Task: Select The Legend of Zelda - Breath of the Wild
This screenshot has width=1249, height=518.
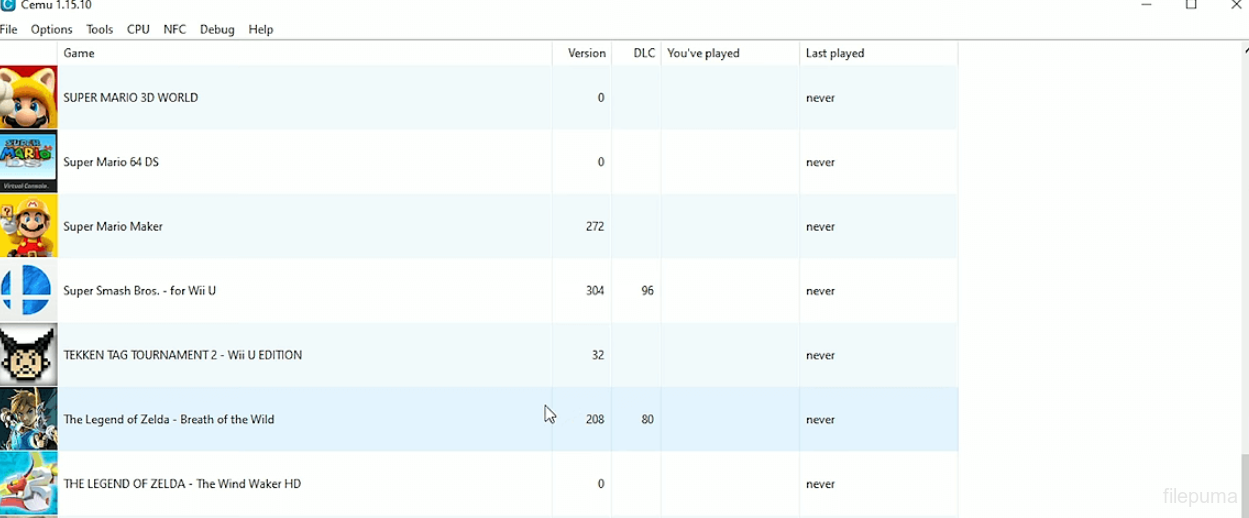Action: point(169,419)
